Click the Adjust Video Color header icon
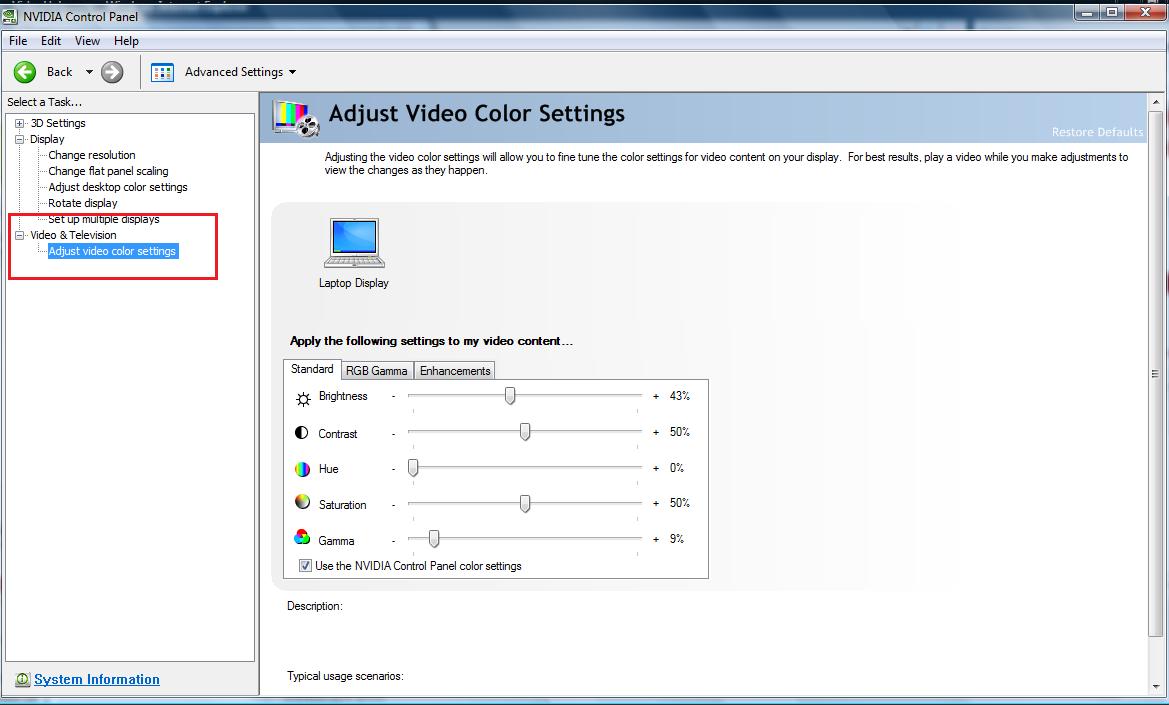The image size is (1169, 705). point(296,118)
